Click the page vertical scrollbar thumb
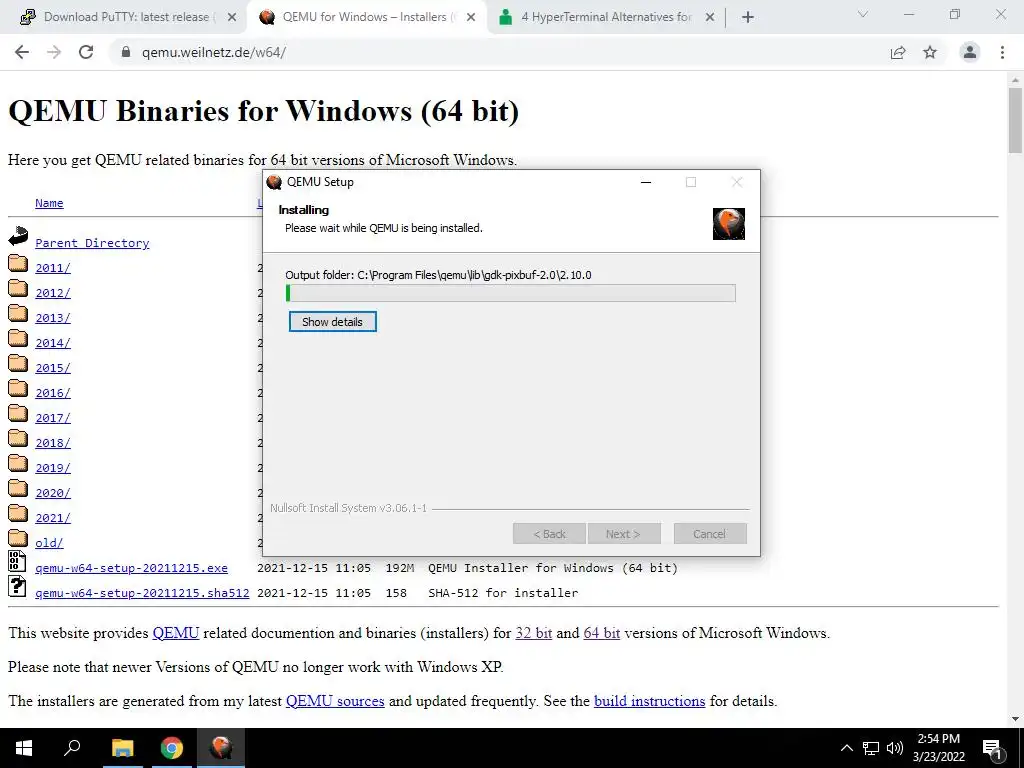1024x768 pixels. pos(1015,120)
